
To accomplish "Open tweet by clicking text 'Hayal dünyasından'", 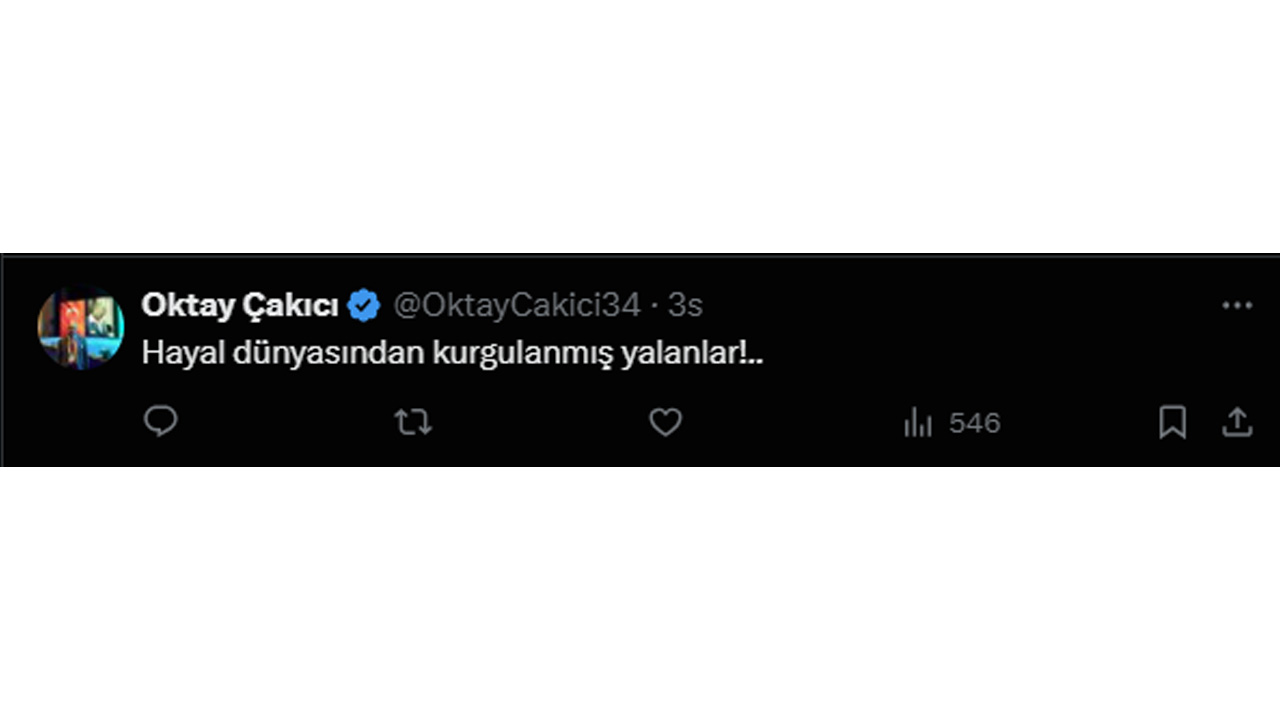I will (x=284, y=354).
